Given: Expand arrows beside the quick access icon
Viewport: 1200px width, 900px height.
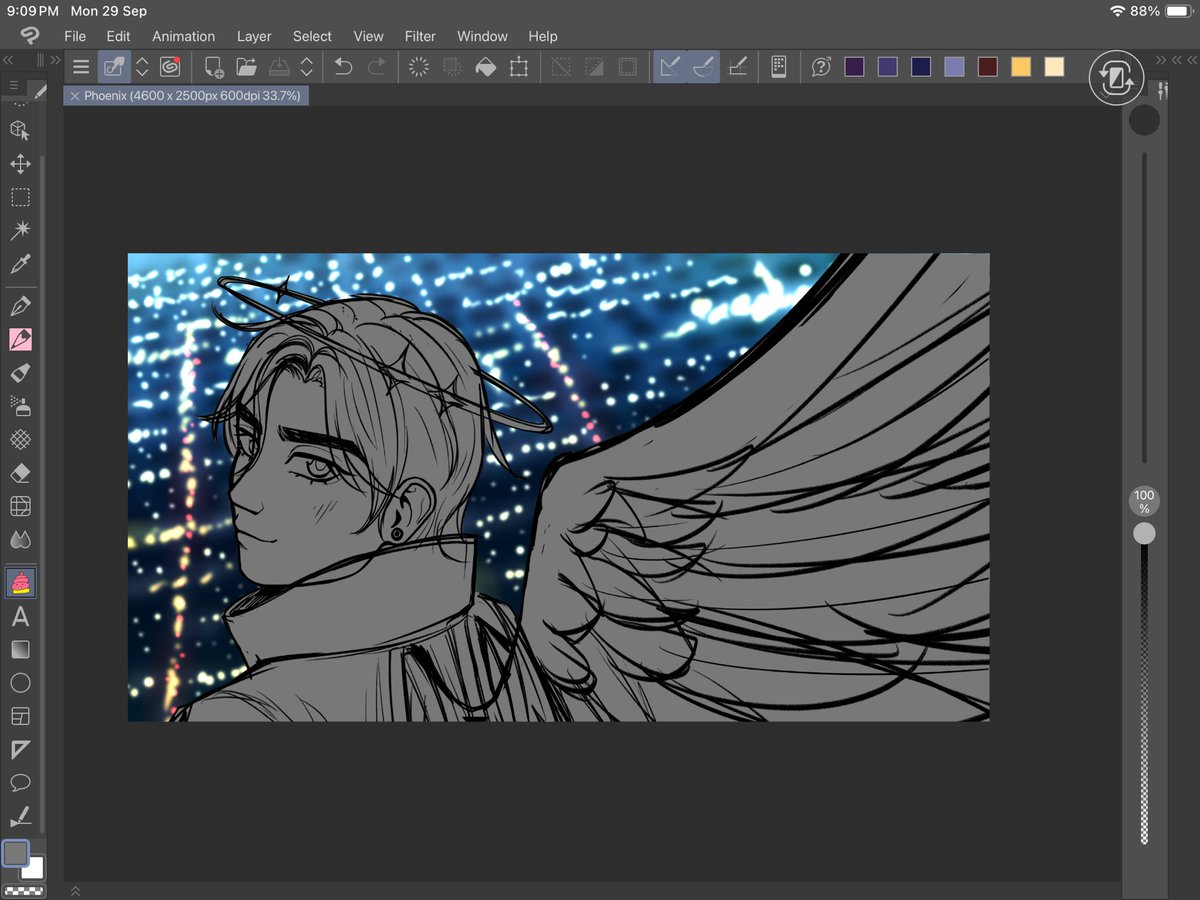Looking at the screenshot, I should tap(142, 68).
